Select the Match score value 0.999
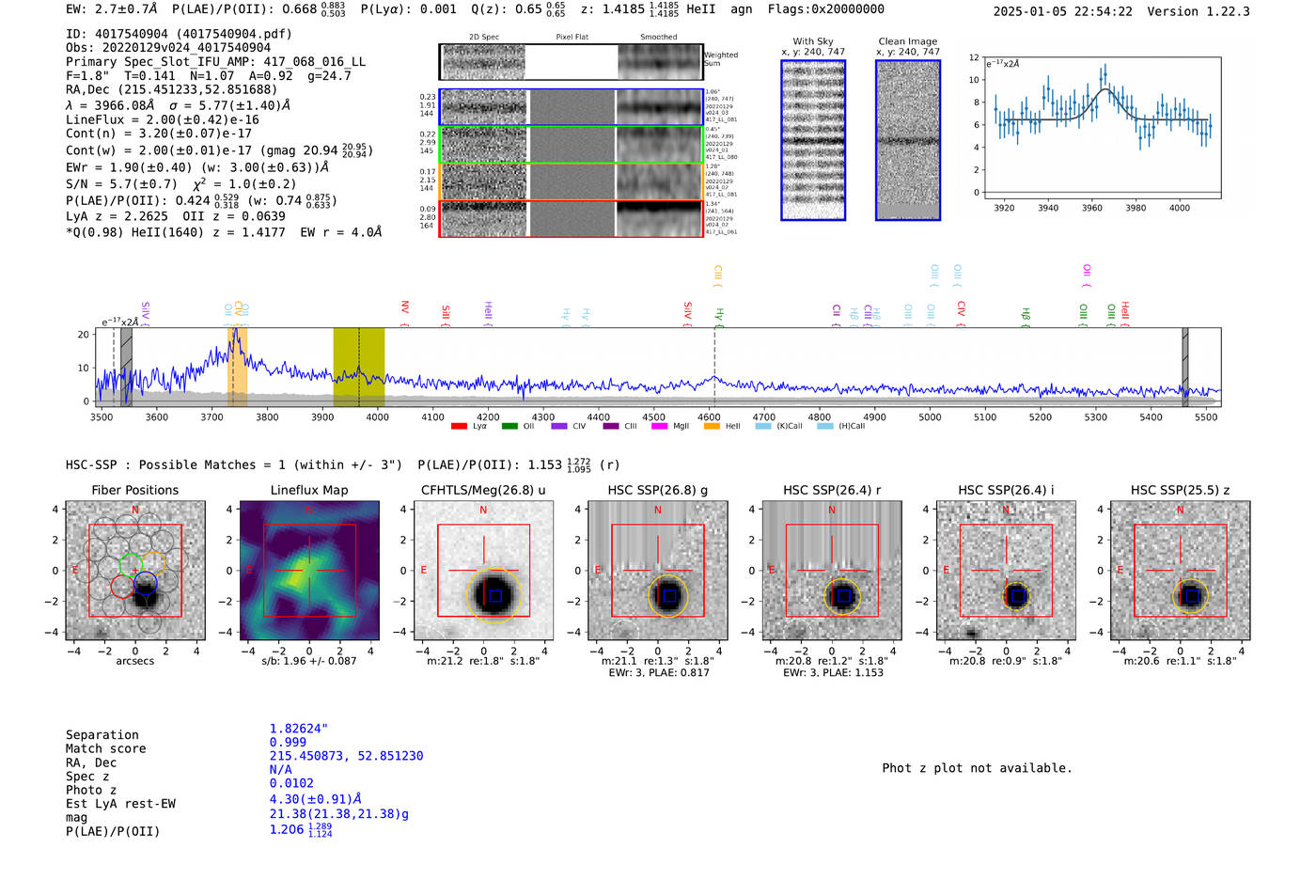Viewport: 1316px width, 896px height. tap(288, 743)
